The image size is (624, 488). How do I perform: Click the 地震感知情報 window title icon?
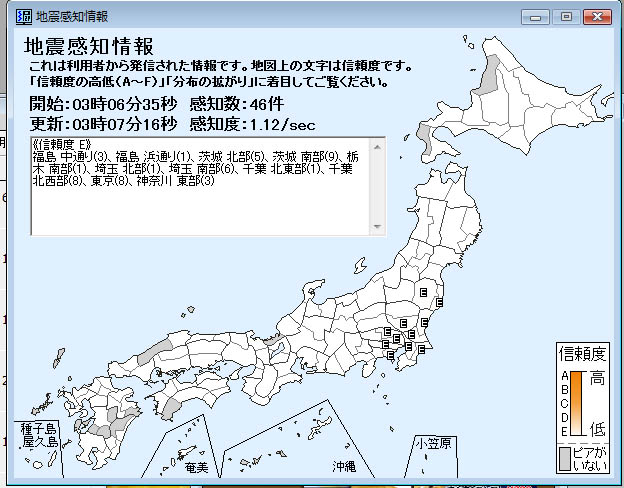tap(23, 17)
